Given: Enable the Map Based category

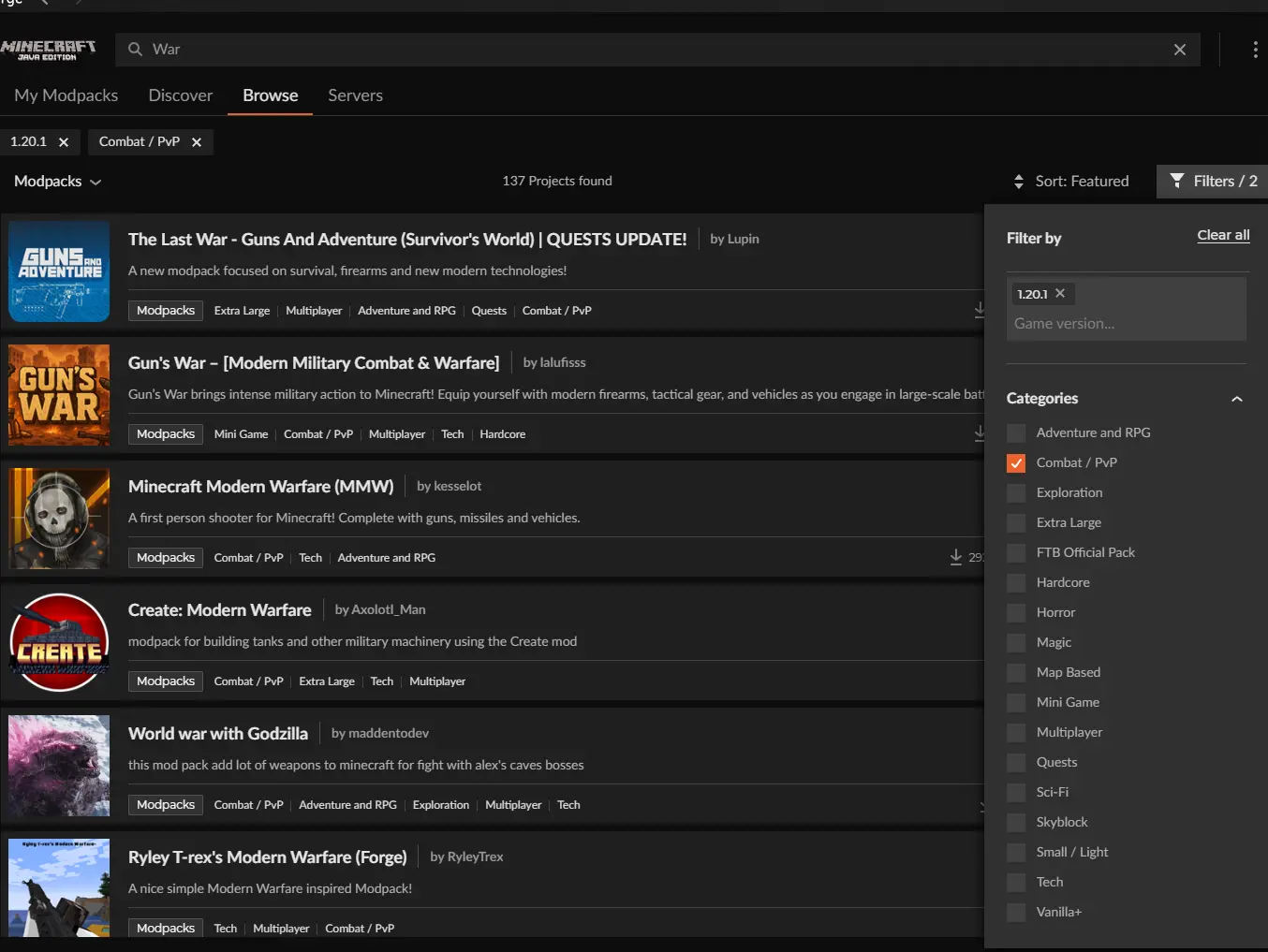Looking at the screenshot, I should click(1016, 672).
